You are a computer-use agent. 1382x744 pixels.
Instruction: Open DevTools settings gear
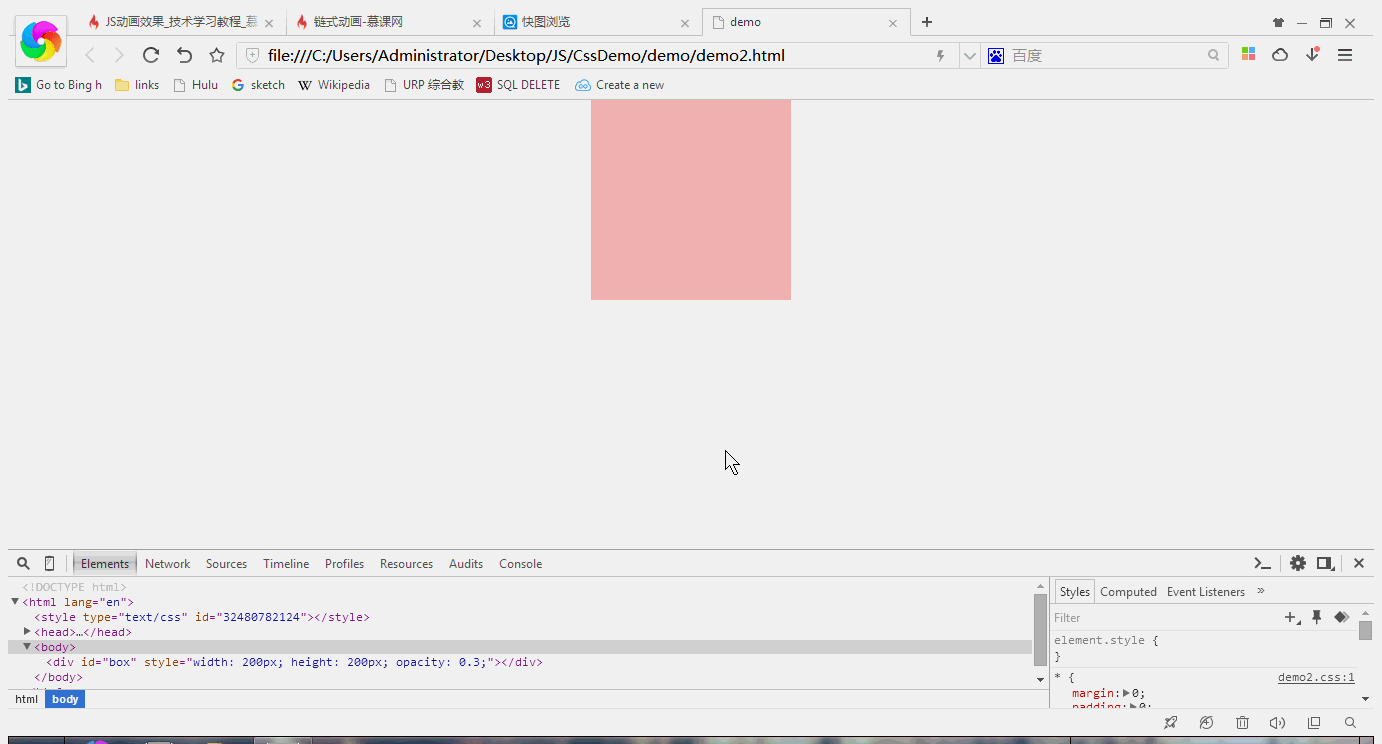click(x=1298, y=563)
